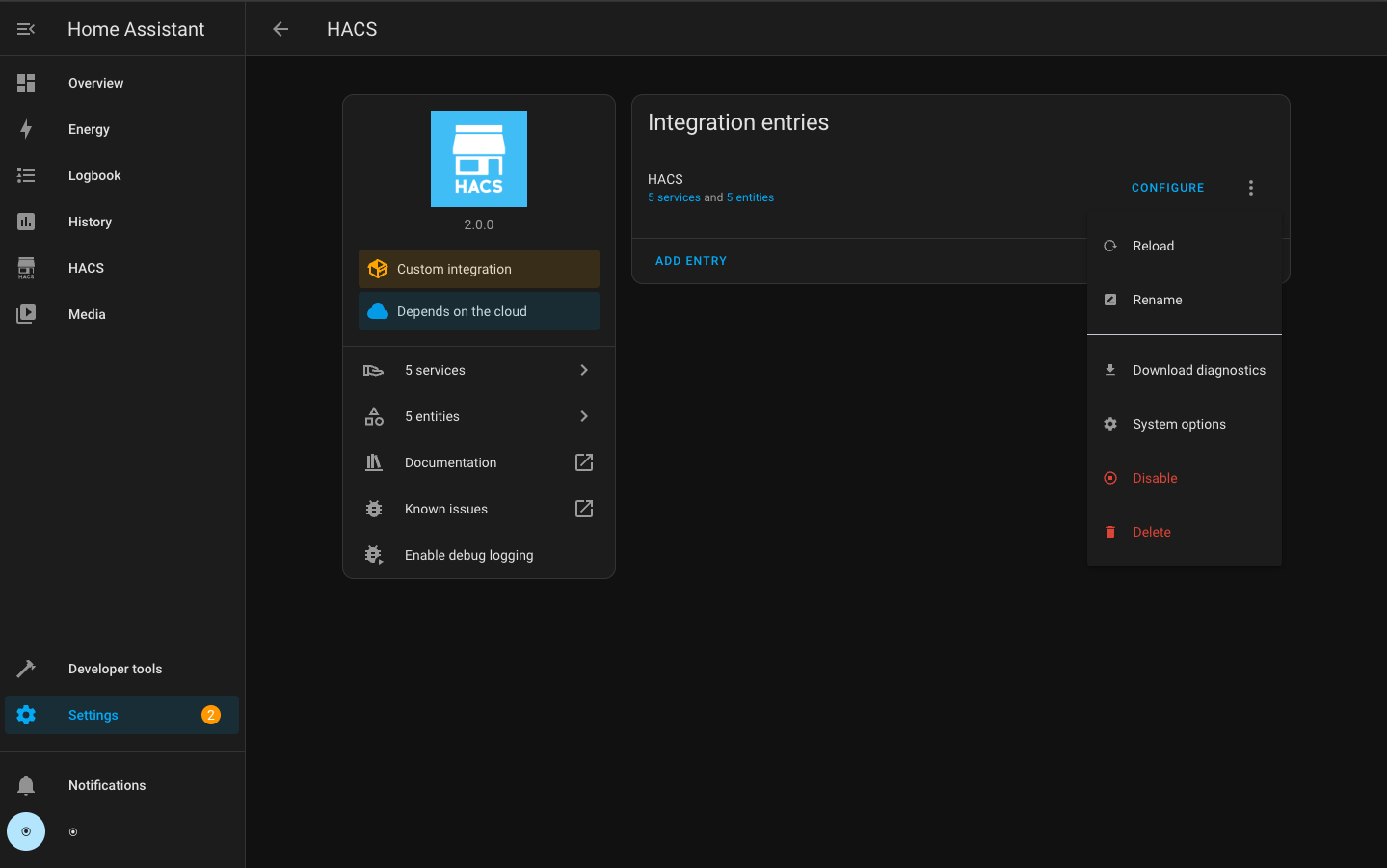Open HACS via its sidebar icon
The image size is (1387, 868).
click(x=26, y=268)
